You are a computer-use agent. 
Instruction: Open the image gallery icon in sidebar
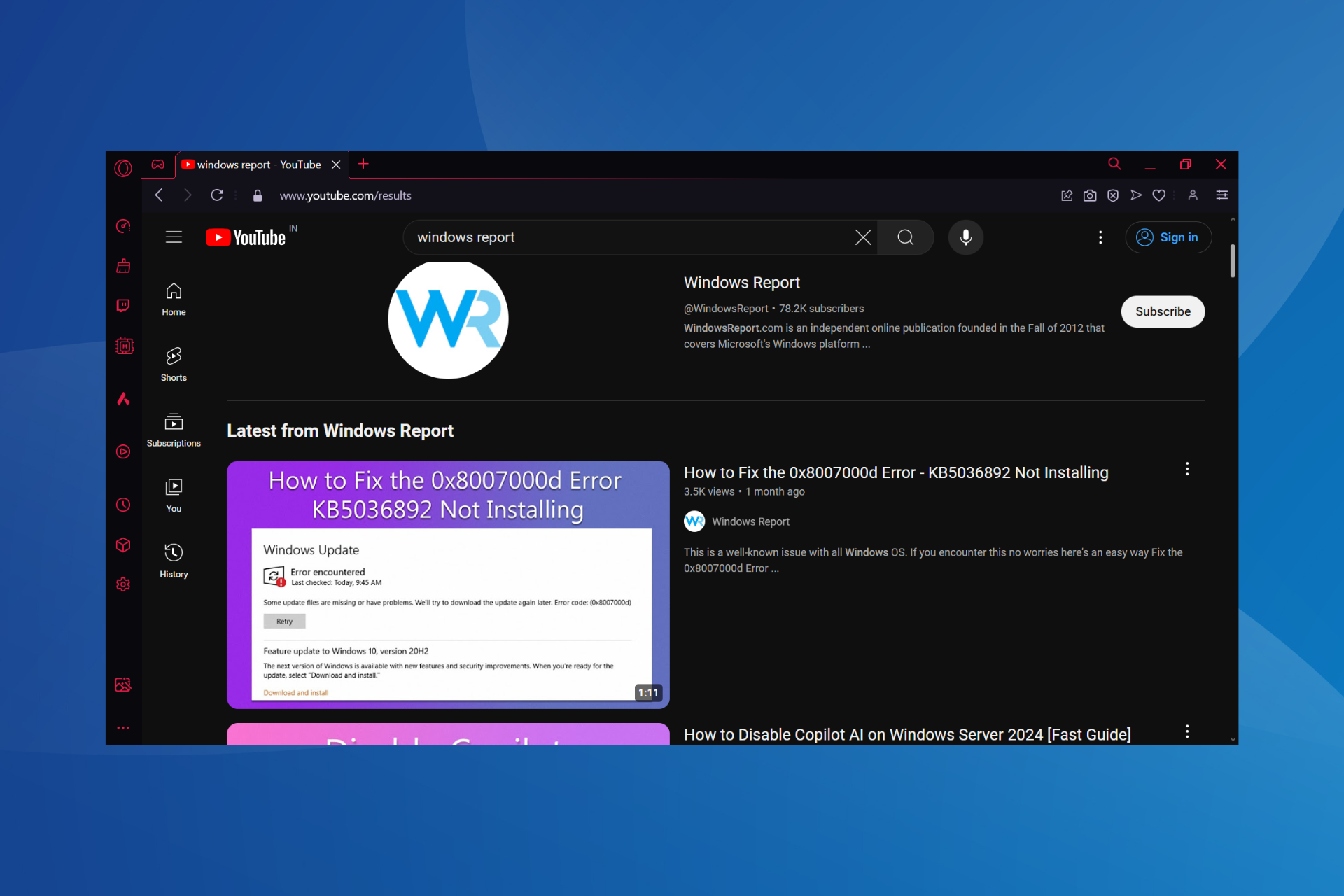click(x=123, y=685)
